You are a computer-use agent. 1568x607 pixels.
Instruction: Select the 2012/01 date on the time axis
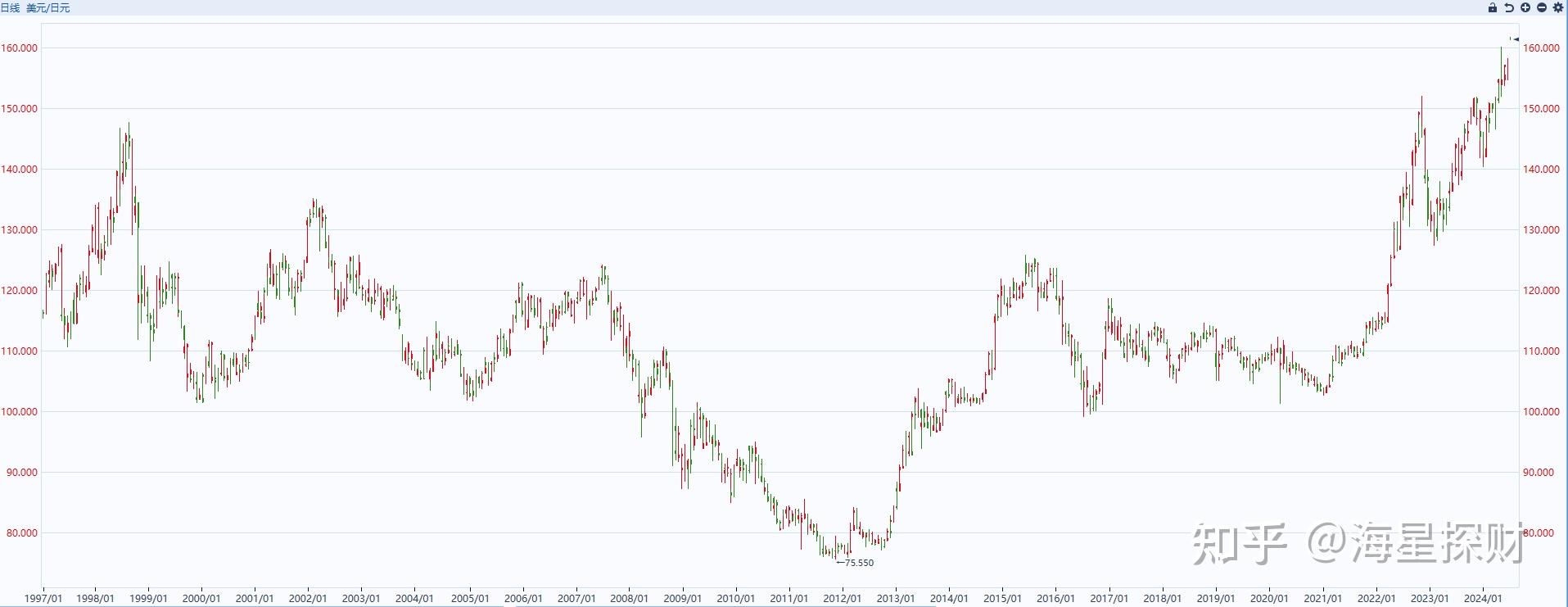click(x=843, y=599)
